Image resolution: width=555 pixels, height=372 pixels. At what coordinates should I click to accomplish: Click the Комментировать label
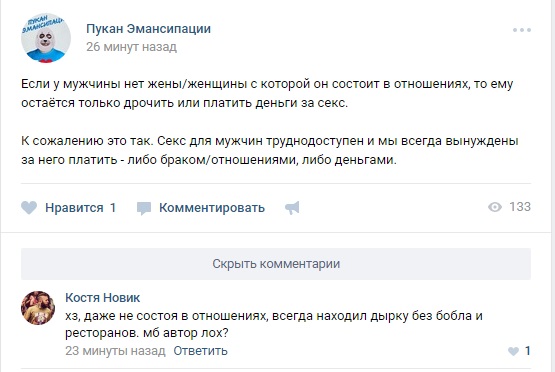click(212, 208)
